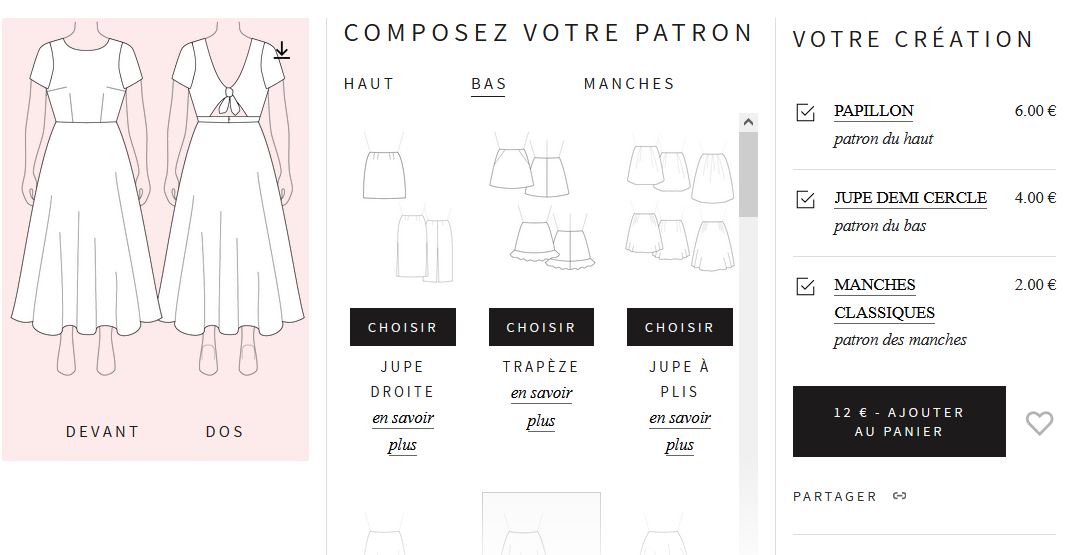Click the heart favorite icon

[x=1039, y=423]
